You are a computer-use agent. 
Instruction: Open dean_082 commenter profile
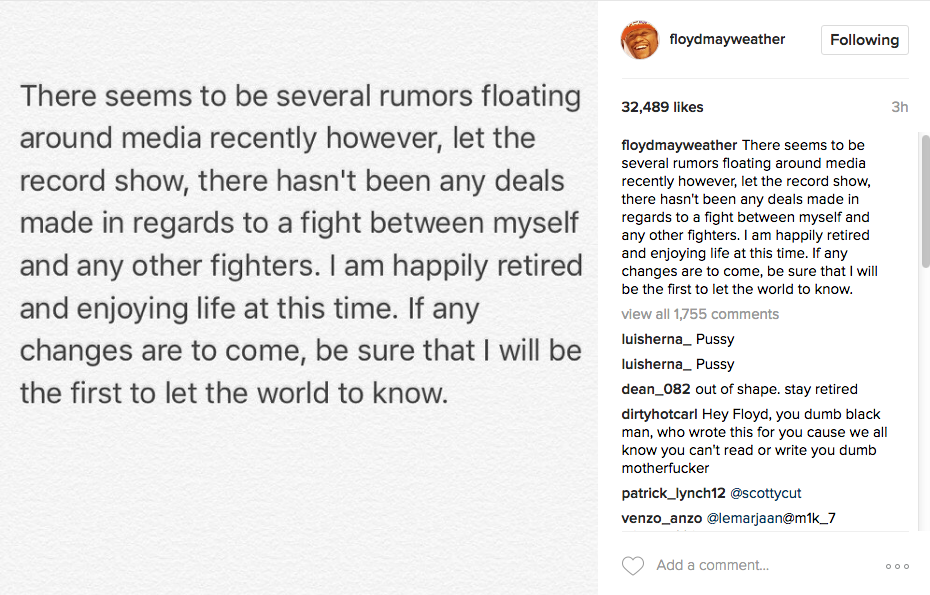pyautogui.click(x=652, y=389)
